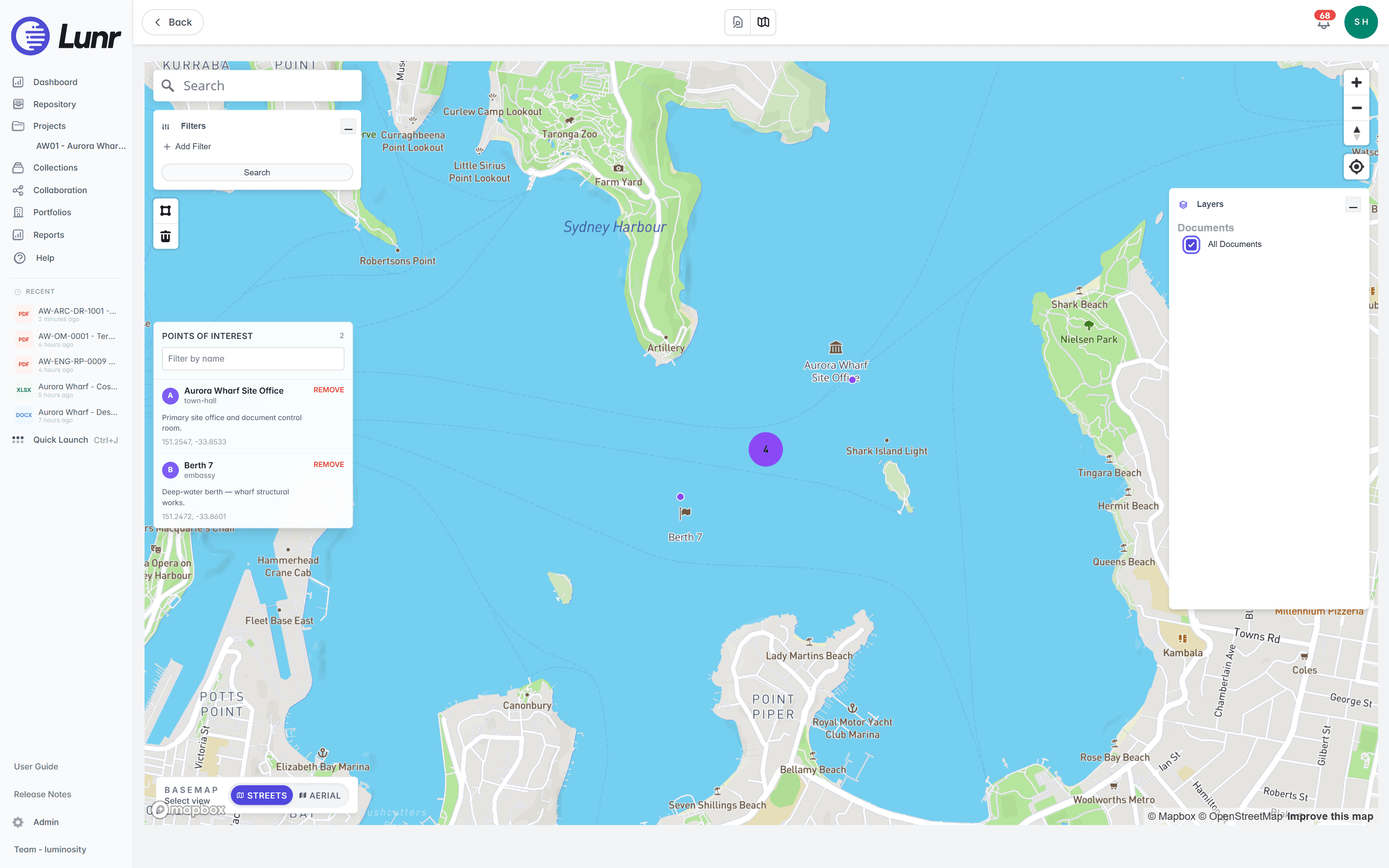
Task: Go back with the Back button
Action: tap(173, 23)
